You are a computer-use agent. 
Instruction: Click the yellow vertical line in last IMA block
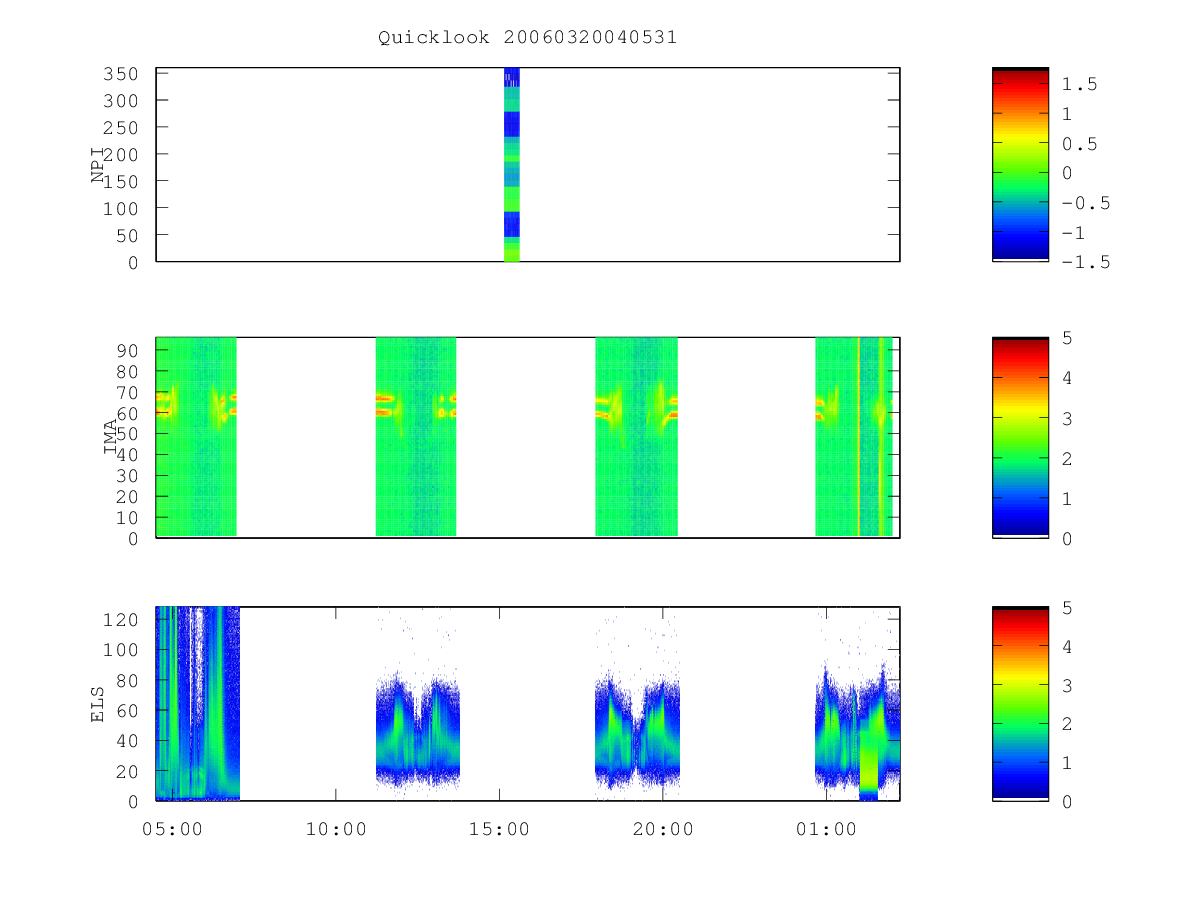[x=858, y=437]
